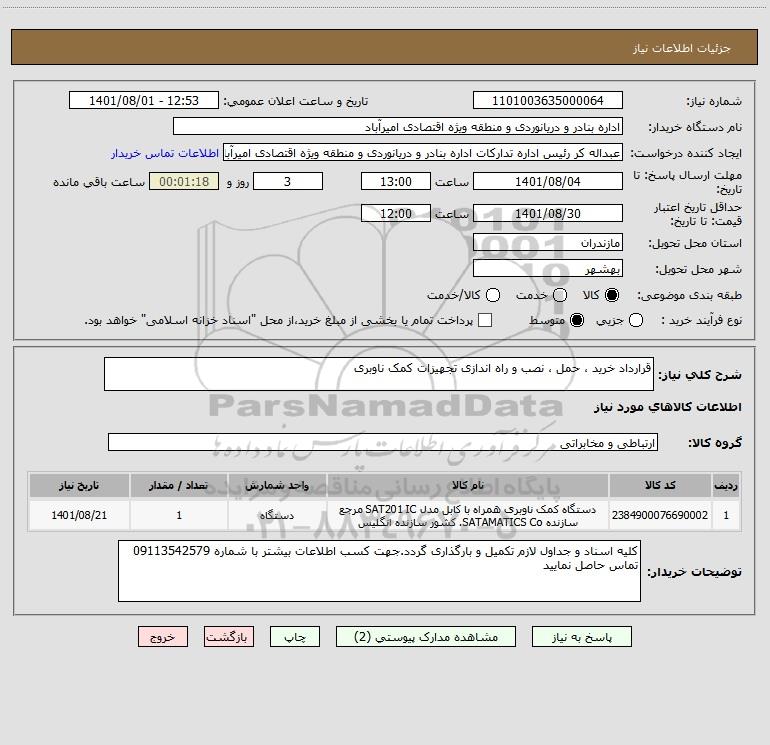
Task: Click the واحد شمارش column header
Action: (x=277, y=485)
